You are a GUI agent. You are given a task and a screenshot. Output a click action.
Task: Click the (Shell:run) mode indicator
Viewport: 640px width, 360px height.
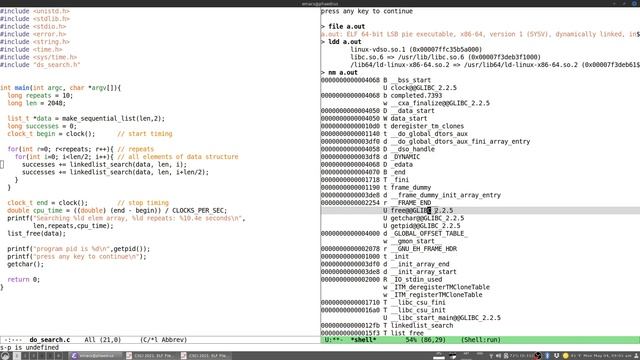(x=481, y=340)
